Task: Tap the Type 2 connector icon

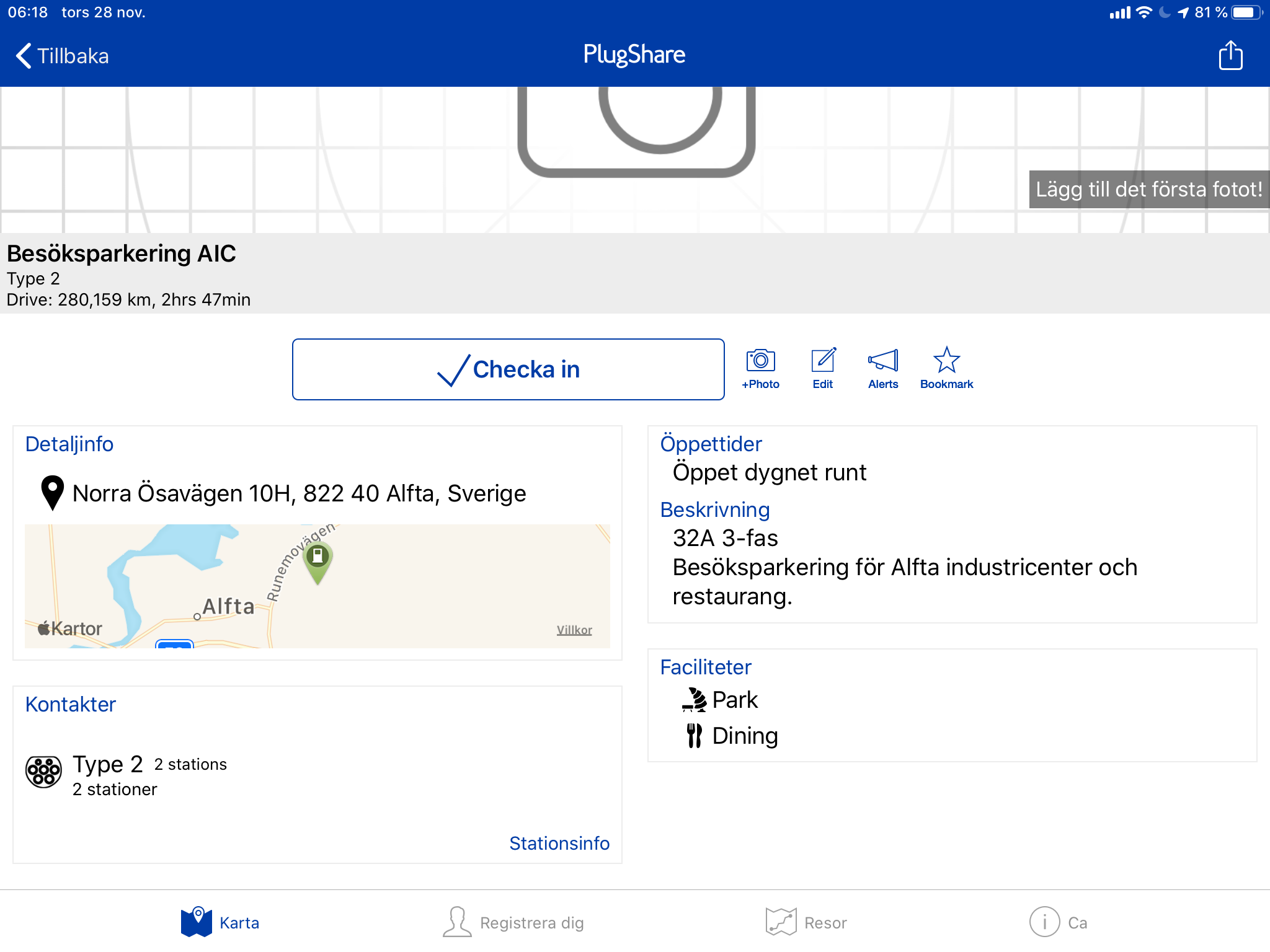Action: pyautogui.click(x=43, y=772)
